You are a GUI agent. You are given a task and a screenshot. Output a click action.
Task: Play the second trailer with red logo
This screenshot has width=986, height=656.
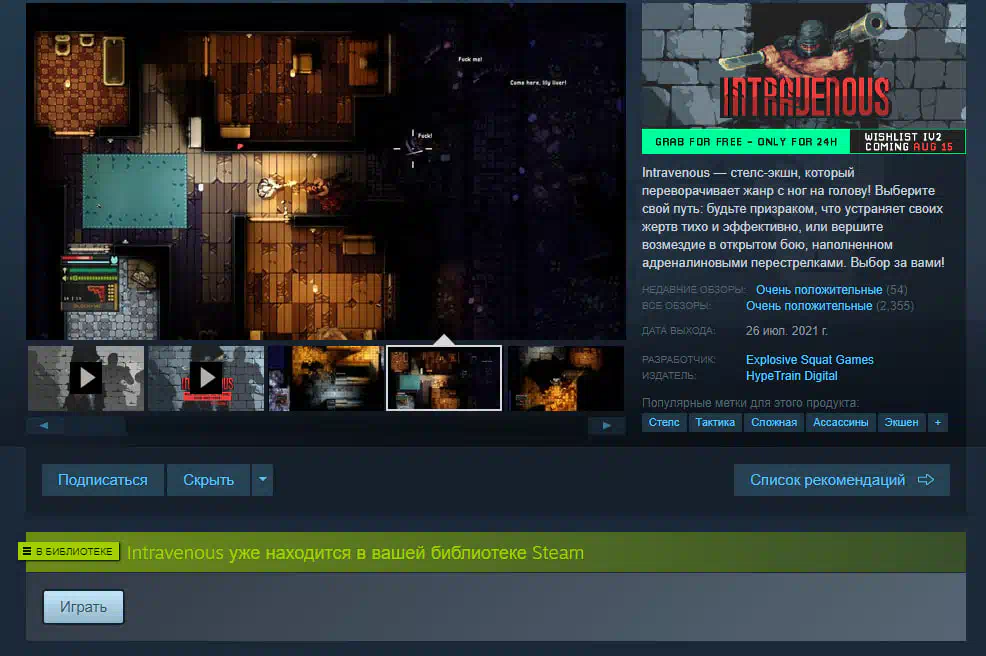coord(206,378)
